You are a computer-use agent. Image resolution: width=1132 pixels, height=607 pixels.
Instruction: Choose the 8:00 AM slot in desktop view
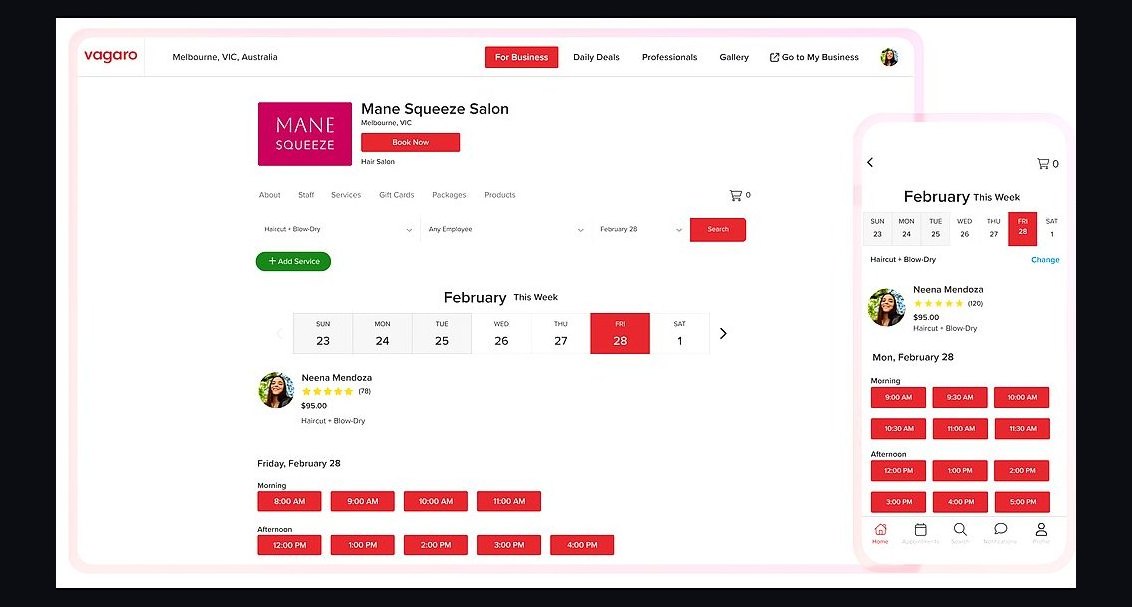click(x=289, y=501)
